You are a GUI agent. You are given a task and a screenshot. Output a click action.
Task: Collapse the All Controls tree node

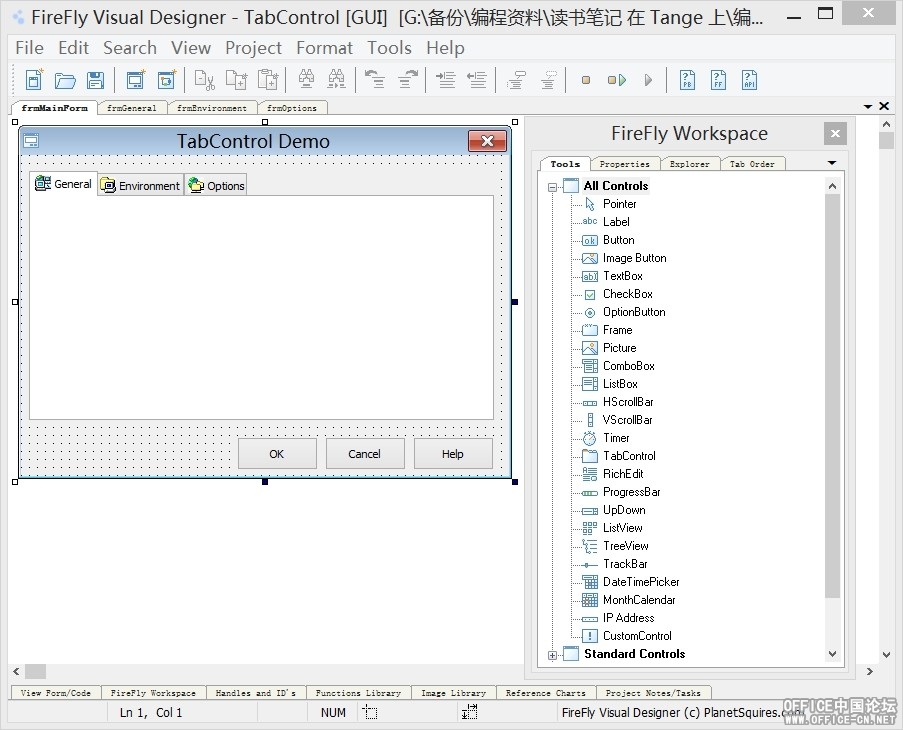point(552,187)
